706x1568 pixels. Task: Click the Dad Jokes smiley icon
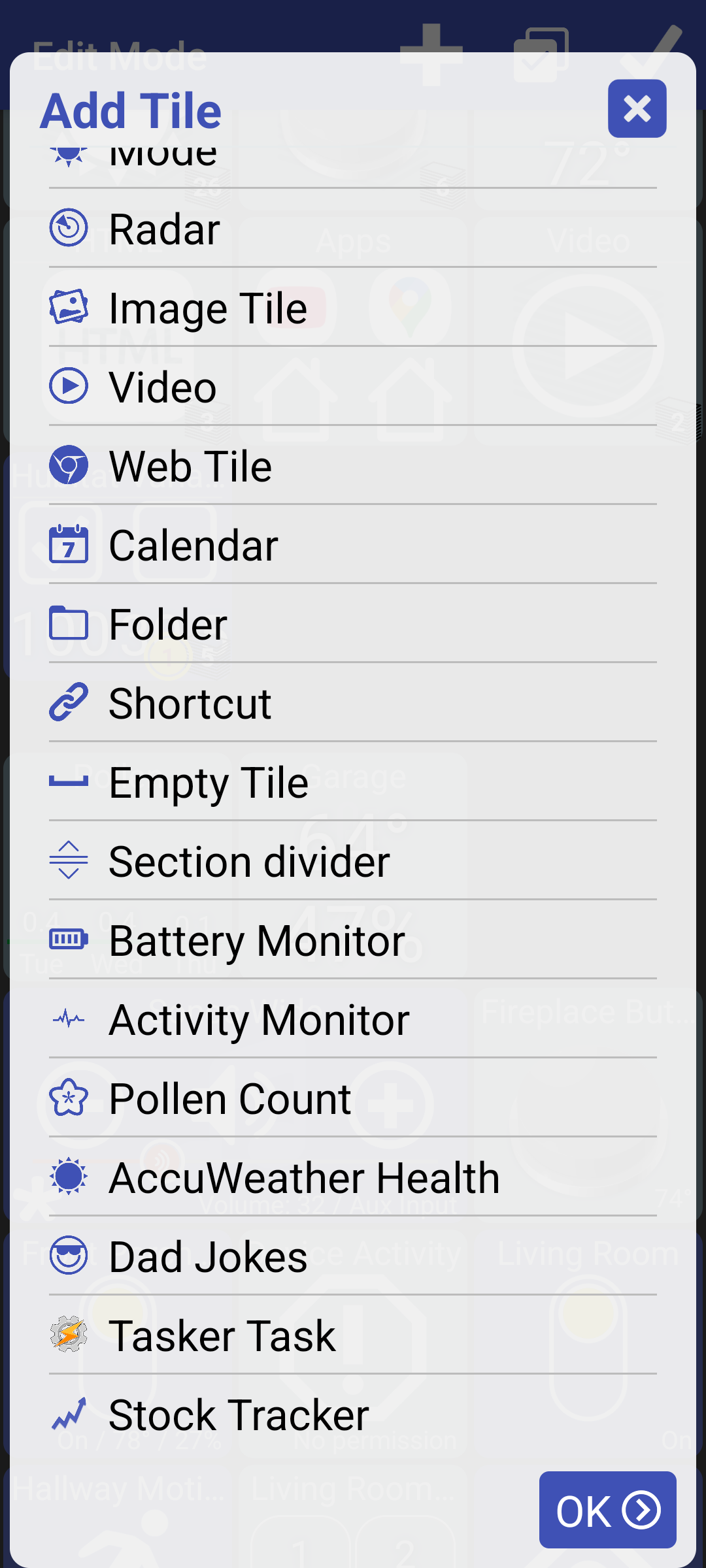(69, 1256)
